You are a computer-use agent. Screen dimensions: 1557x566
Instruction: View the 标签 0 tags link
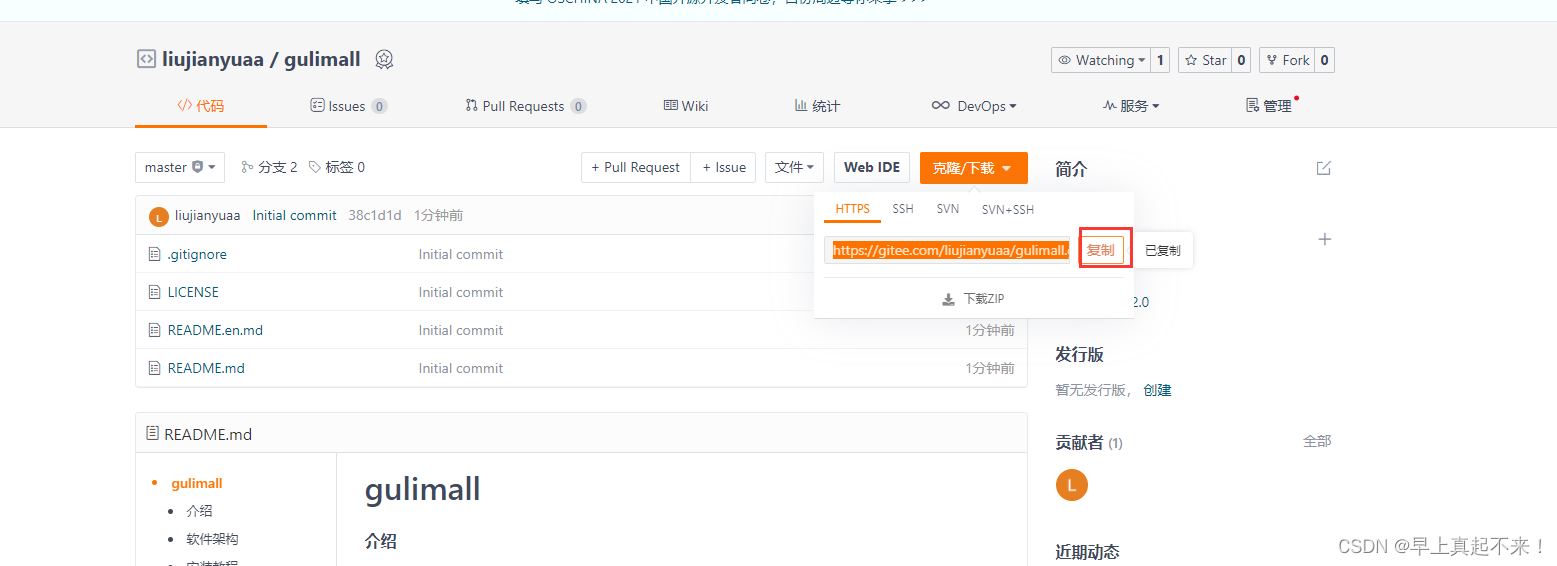pyautogui.click(x=337, y=167)
